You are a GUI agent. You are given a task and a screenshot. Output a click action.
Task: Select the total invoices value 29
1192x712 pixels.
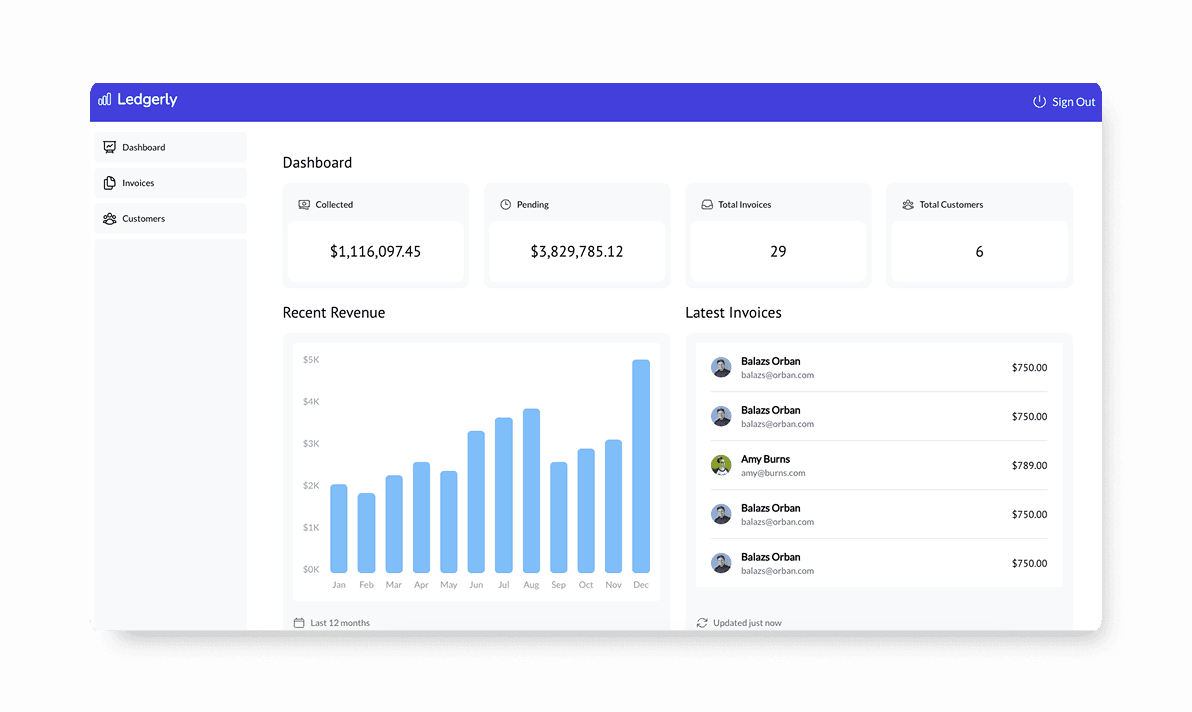click(778, 252)
